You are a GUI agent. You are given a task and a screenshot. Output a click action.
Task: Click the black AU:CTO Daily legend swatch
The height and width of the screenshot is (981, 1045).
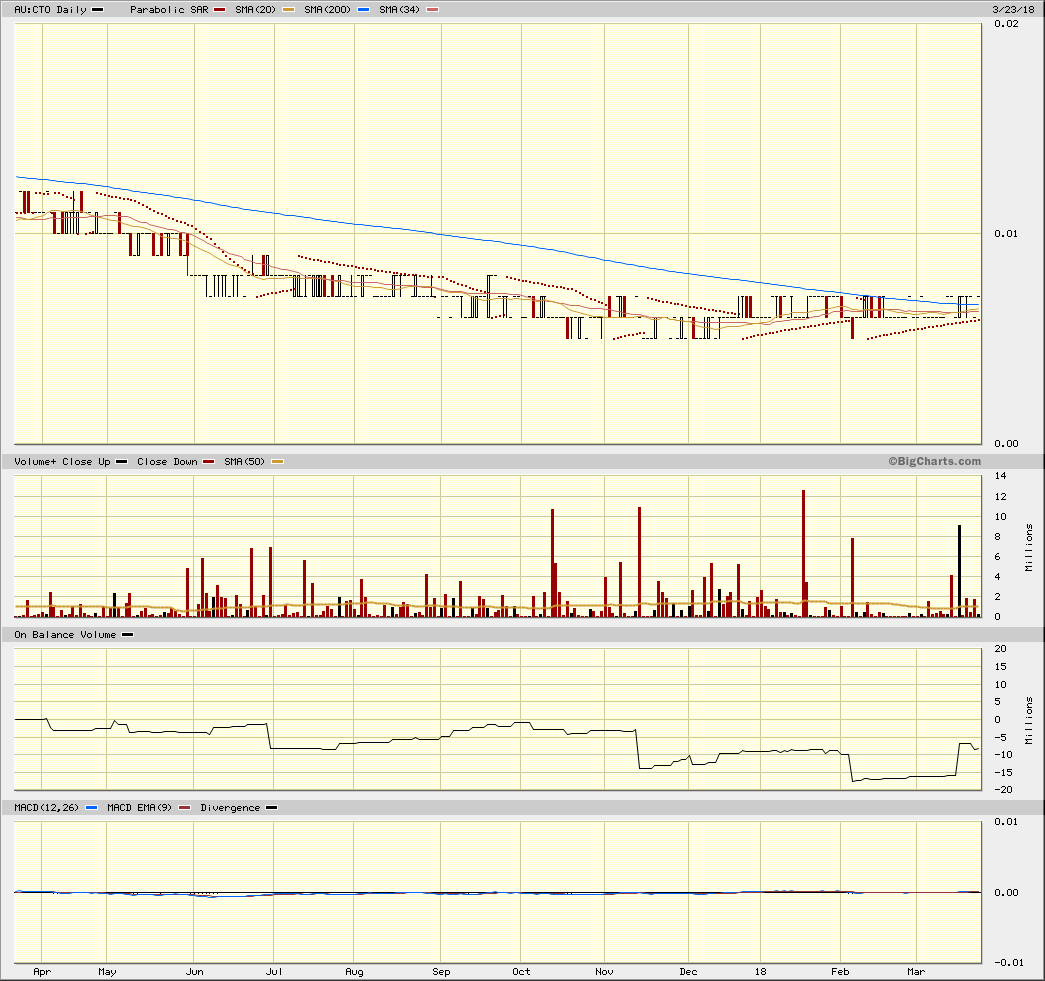click(x=97, y=10)
